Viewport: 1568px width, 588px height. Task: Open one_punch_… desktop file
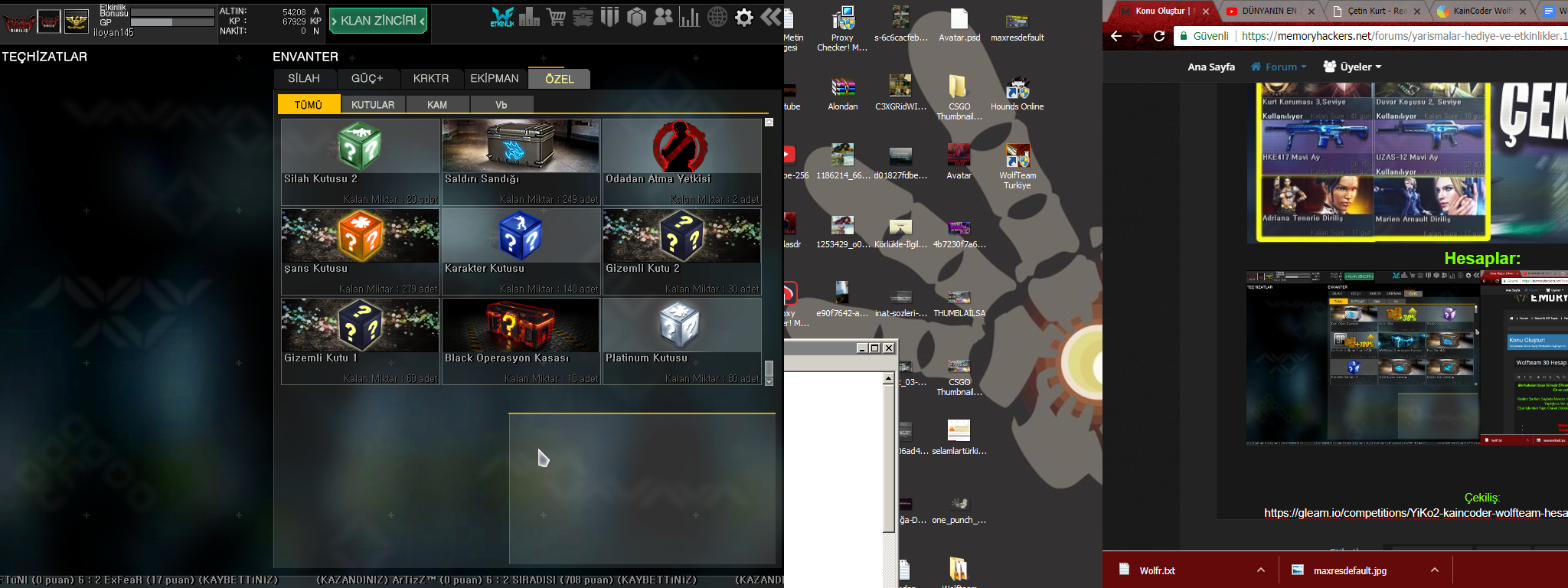pos(959,510)
